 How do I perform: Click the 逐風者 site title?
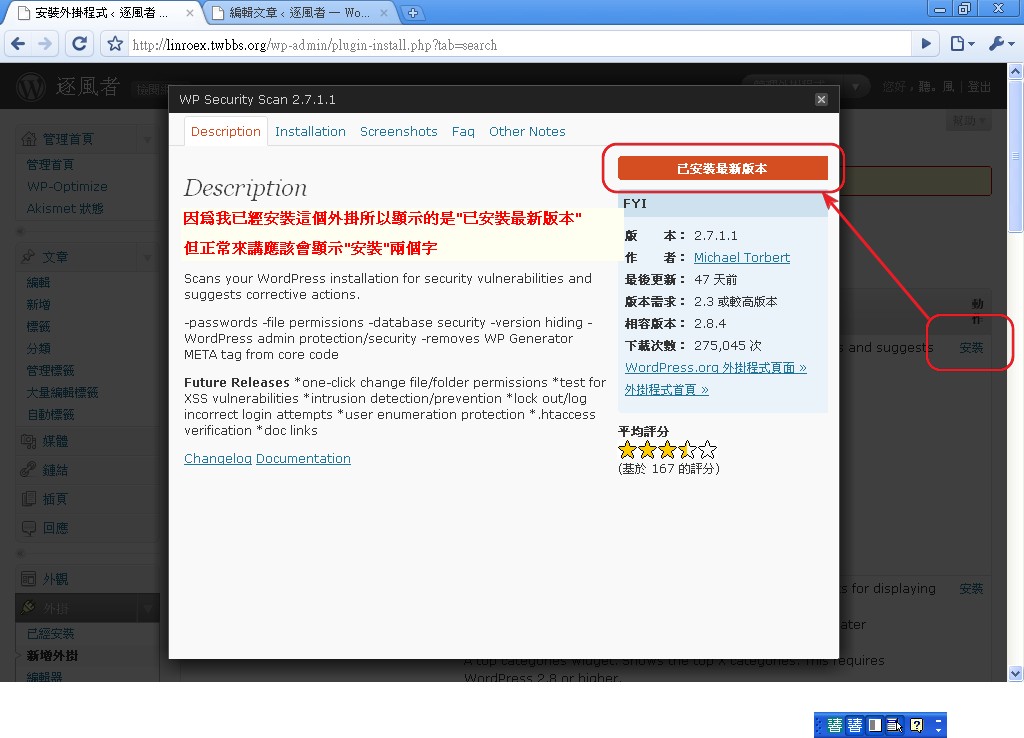click(x=88, y=86)
